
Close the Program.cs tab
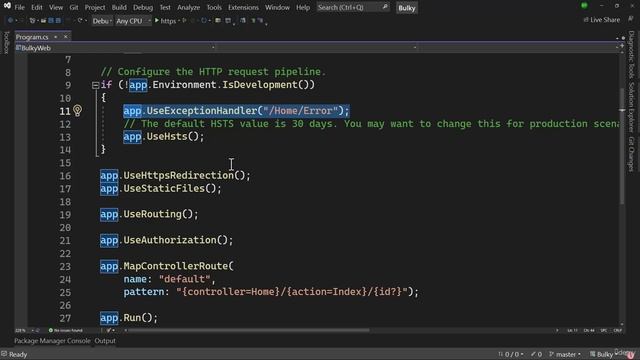click(x=65, y=37)
